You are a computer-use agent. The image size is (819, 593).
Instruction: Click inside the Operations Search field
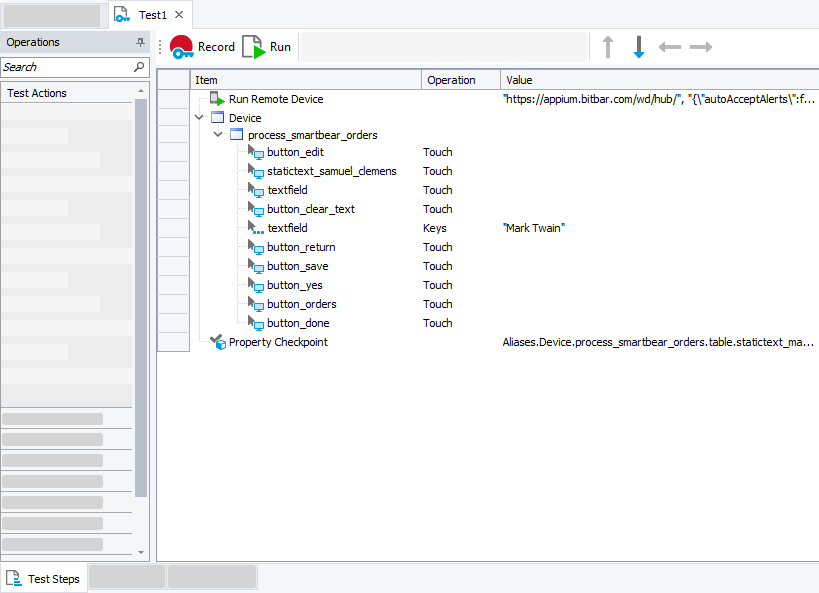(x=60, y=66)
